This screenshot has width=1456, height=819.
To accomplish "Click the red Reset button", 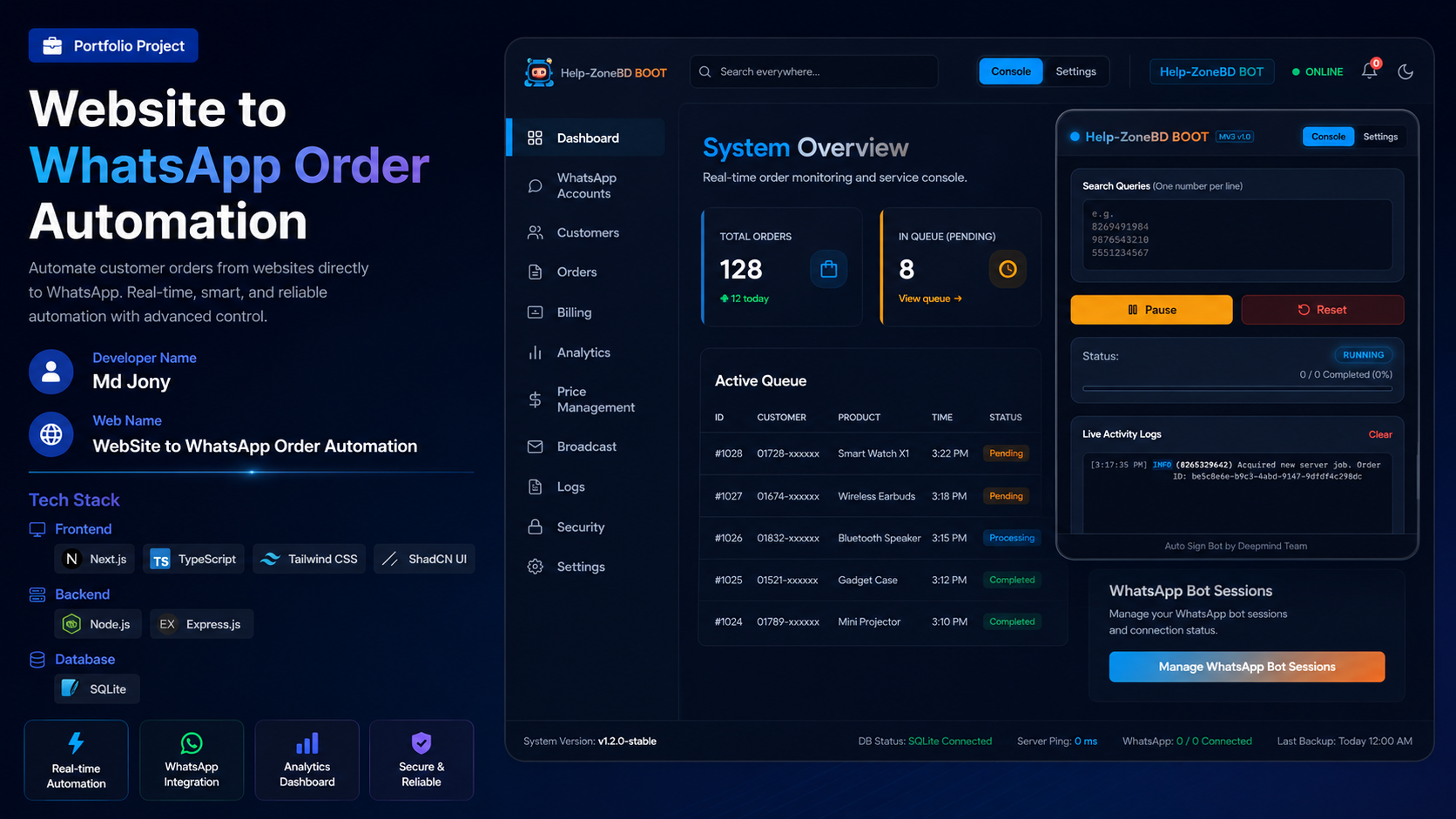I will point(1322,310).
